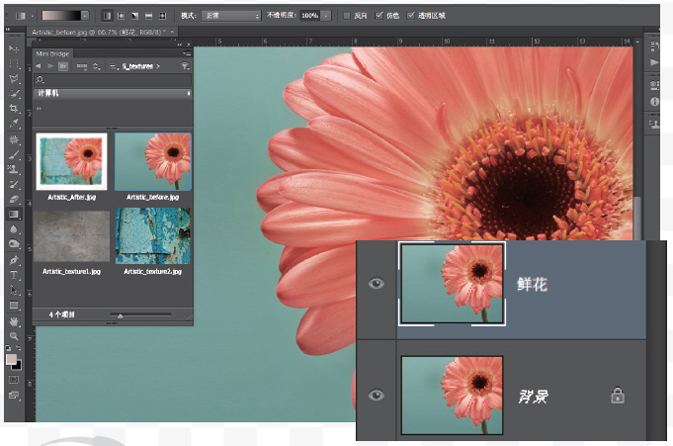Click the Mini Bridge forward arrow
This screenshot has height=446, width=673.
click(51, 66)
